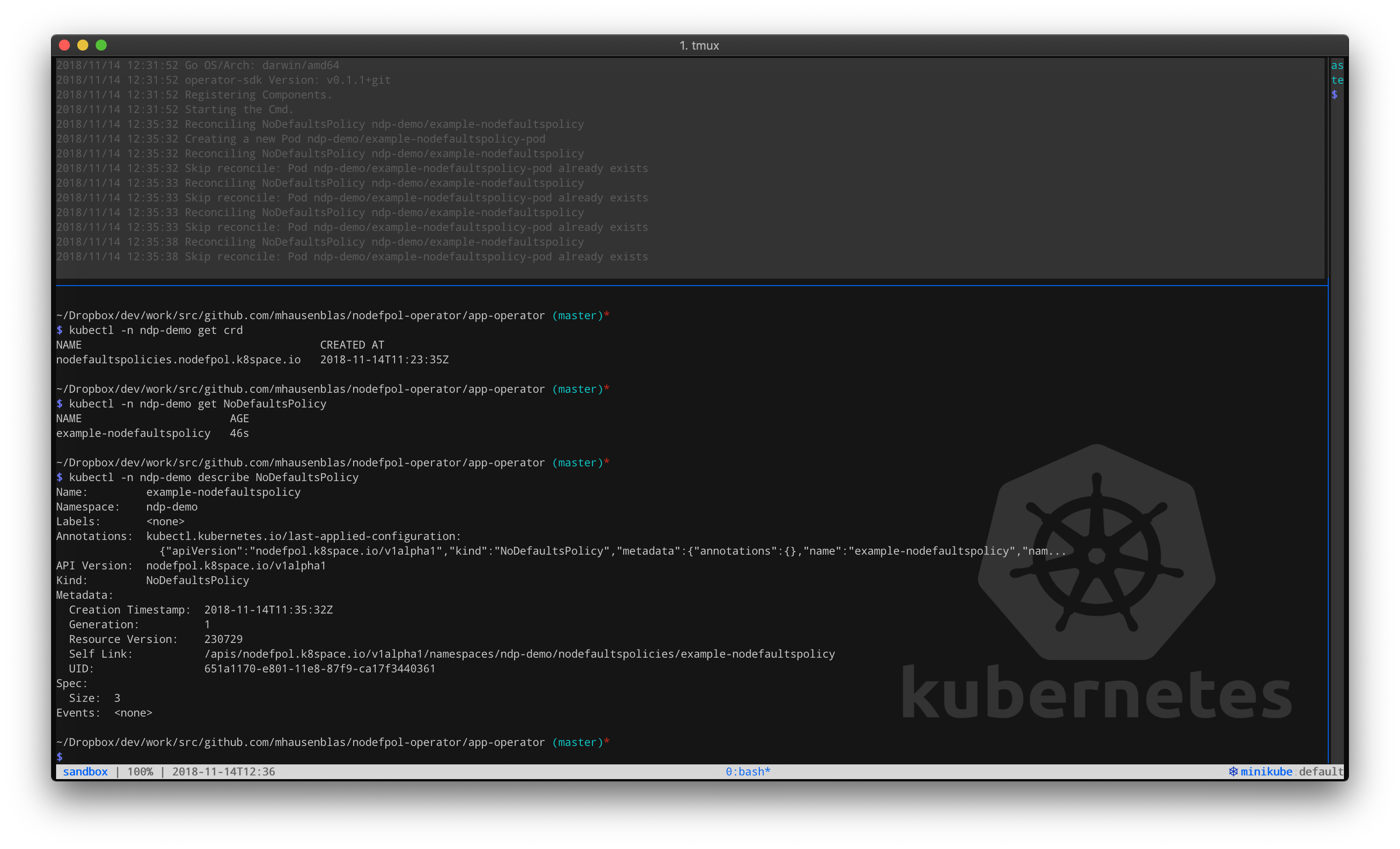Click the green fullscreen window button

(x=101, y=46)
